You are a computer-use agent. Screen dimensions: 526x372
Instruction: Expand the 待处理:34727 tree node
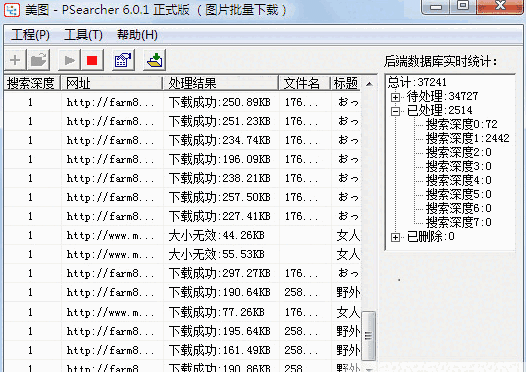click(396, 97)
